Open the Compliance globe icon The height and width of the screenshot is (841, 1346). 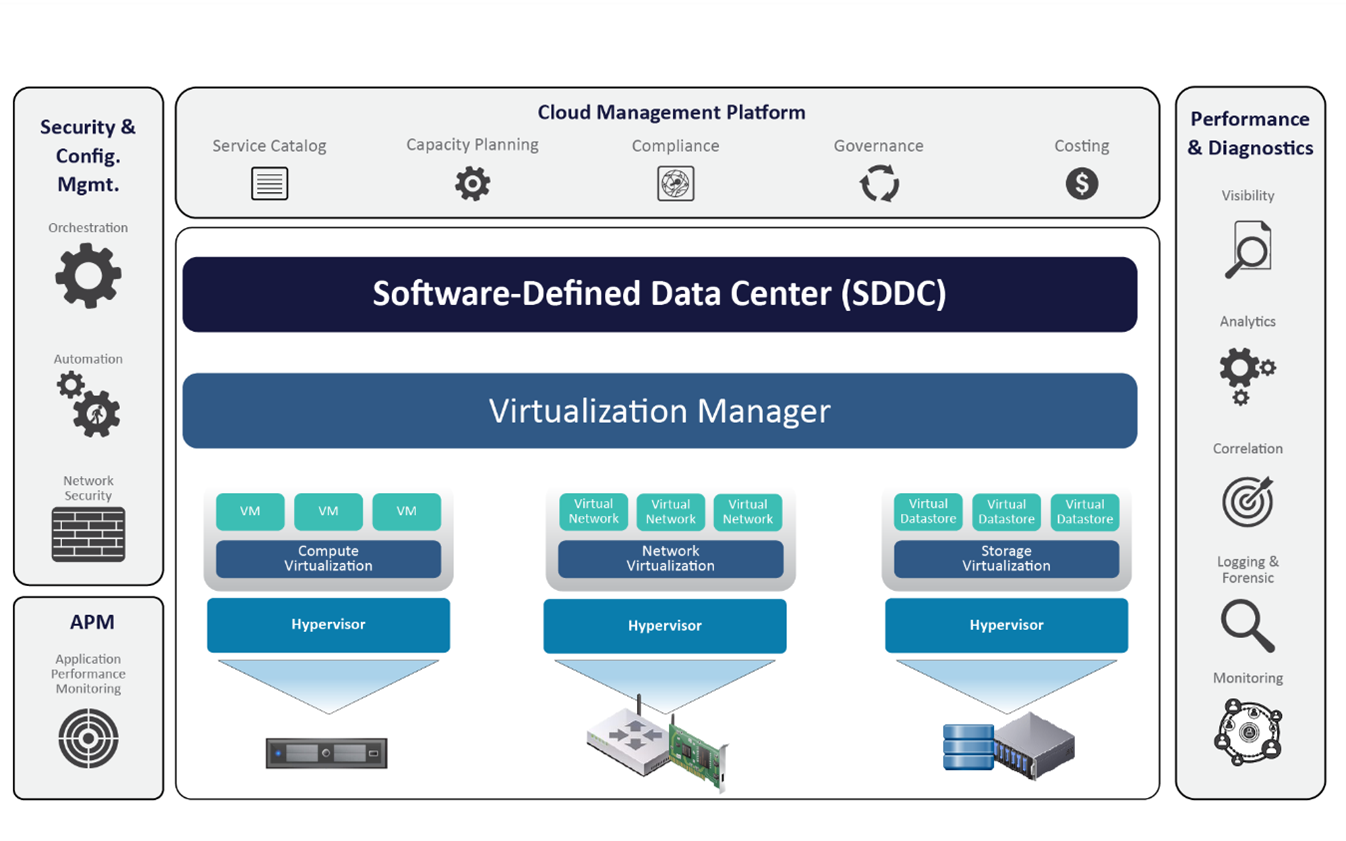click(x=675, y=183)
